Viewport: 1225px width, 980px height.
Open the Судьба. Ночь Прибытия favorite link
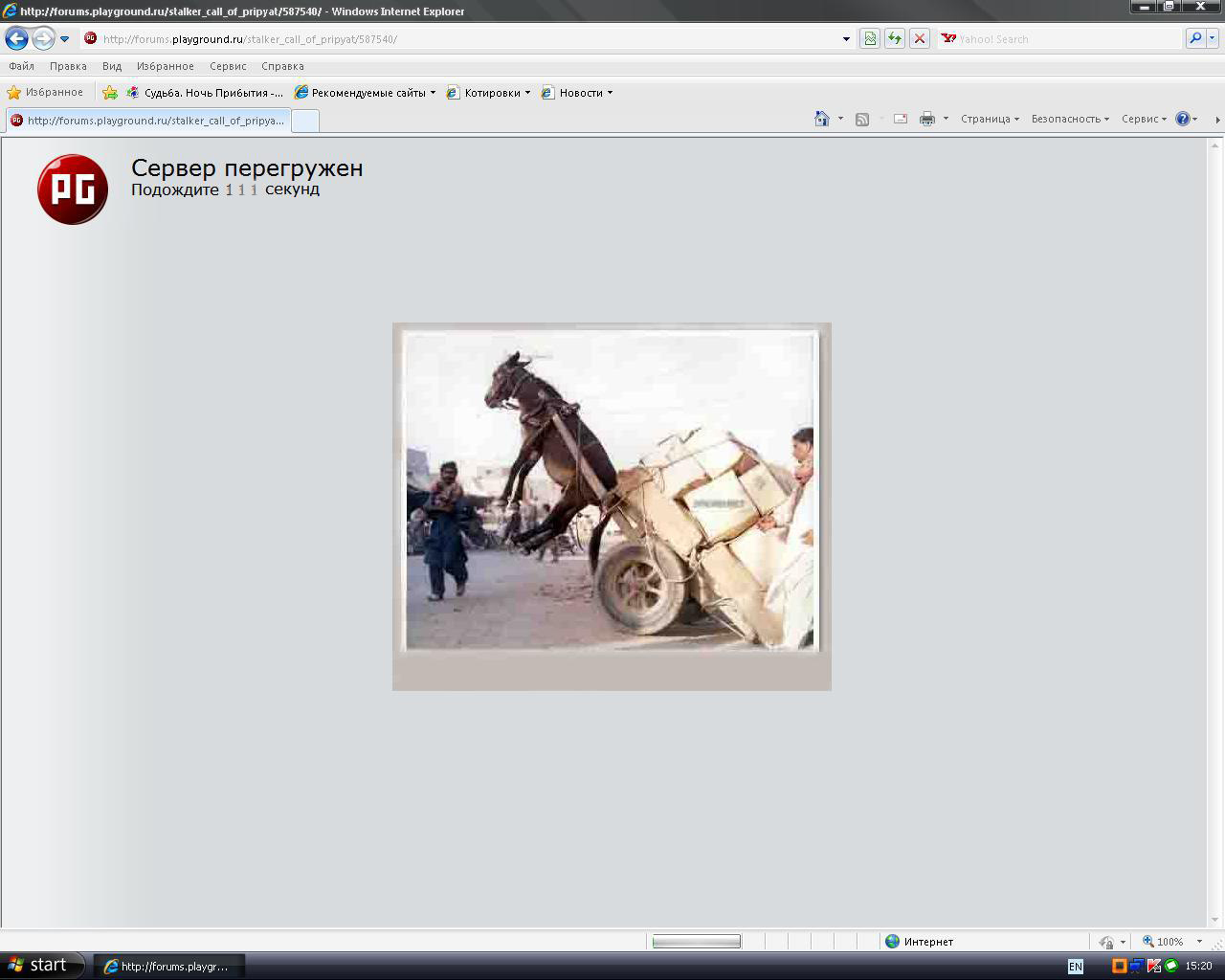click(205, 93)
